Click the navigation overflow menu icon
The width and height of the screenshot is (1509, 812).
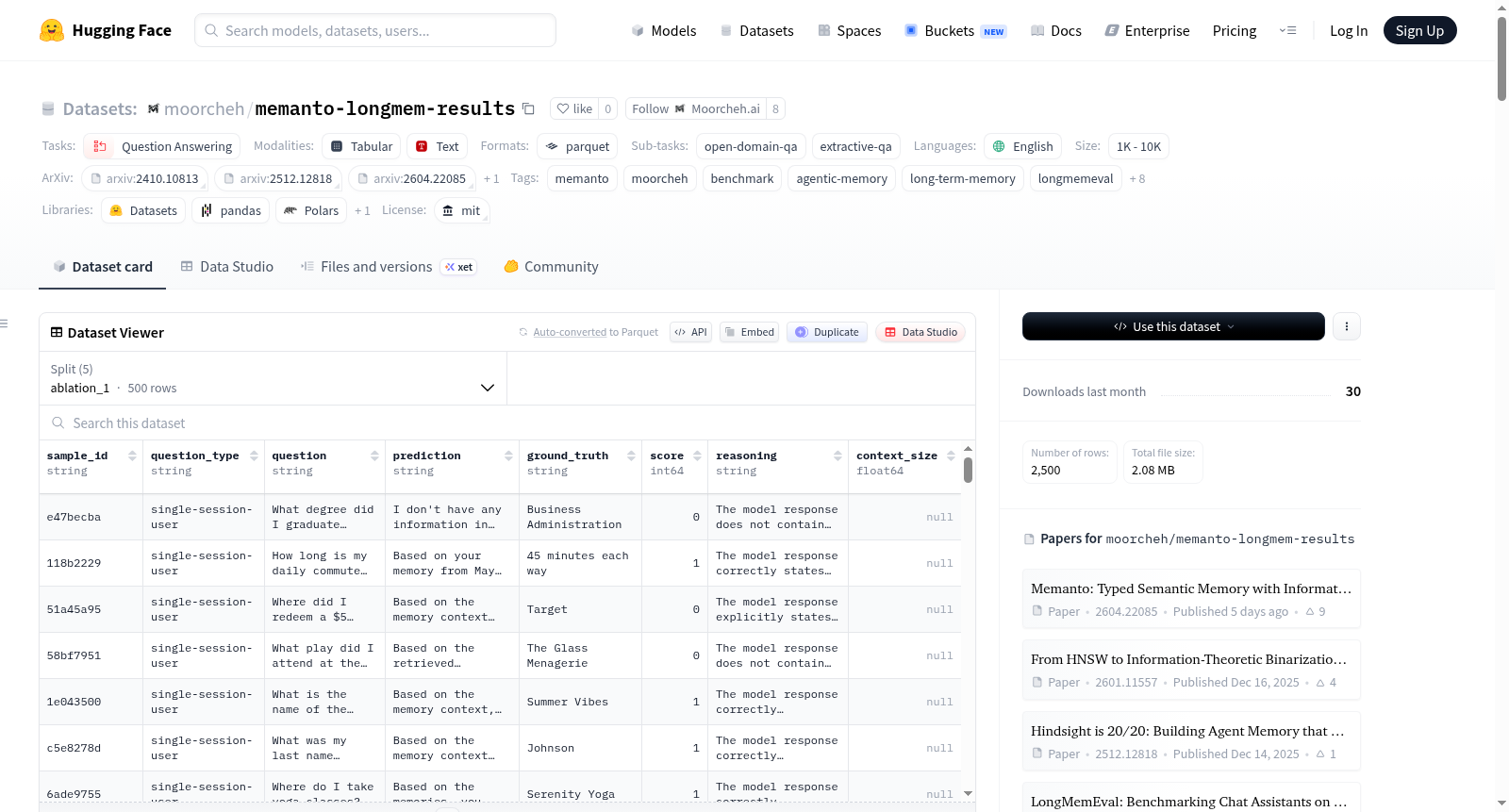1287,30
